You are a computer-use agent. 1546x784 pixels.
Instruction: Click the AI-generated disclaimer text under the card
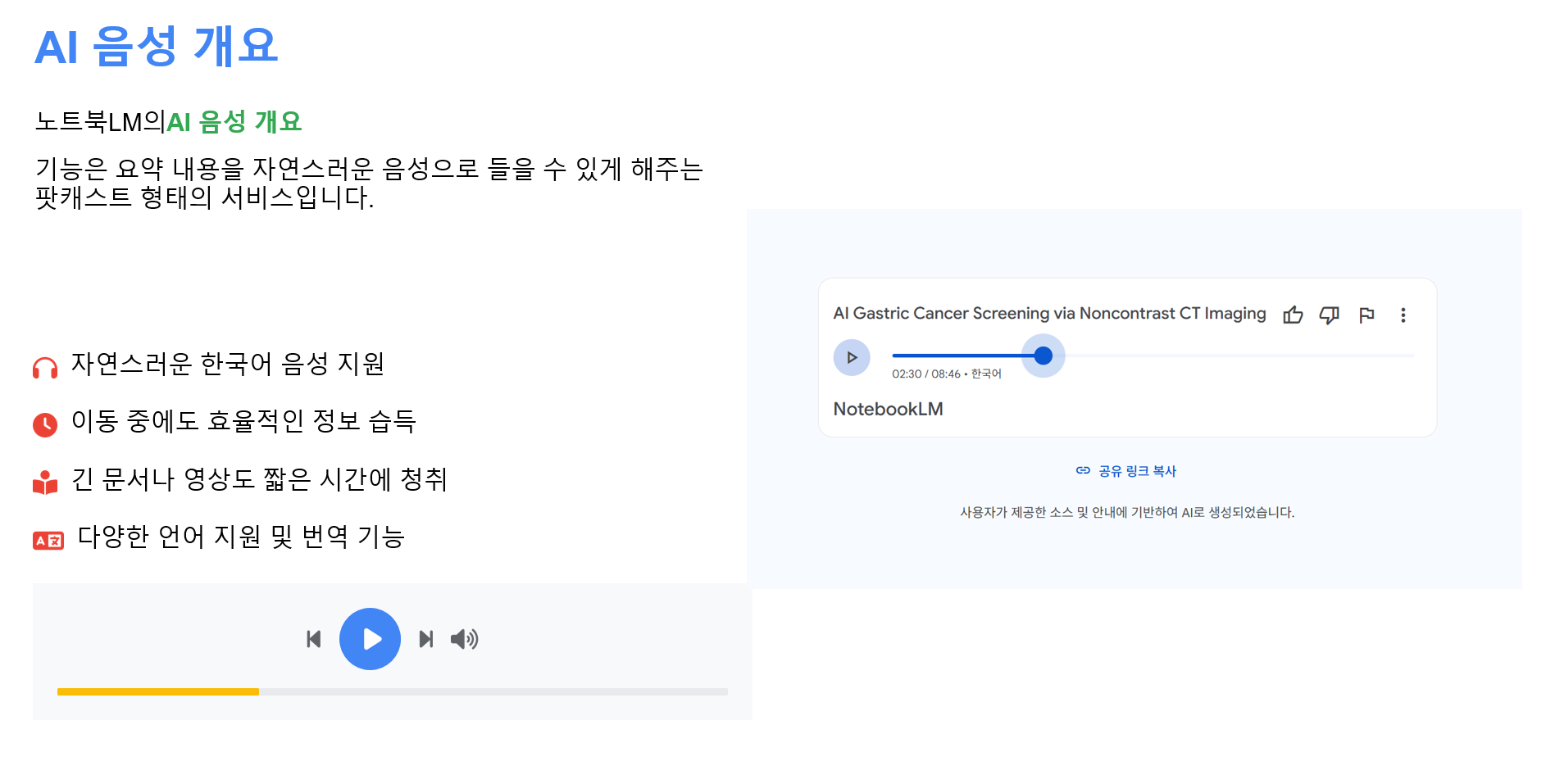tap(1127, 512)
